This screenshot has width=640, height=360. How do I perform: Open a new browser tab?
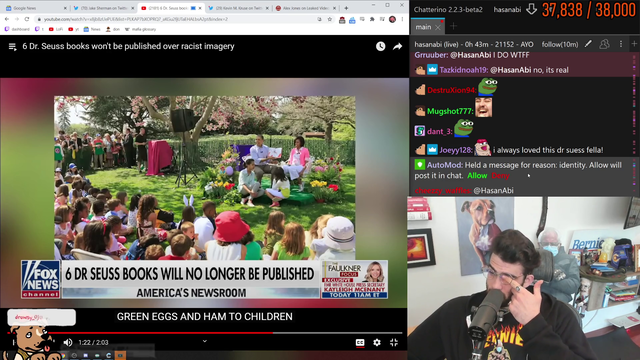point(346,8)
